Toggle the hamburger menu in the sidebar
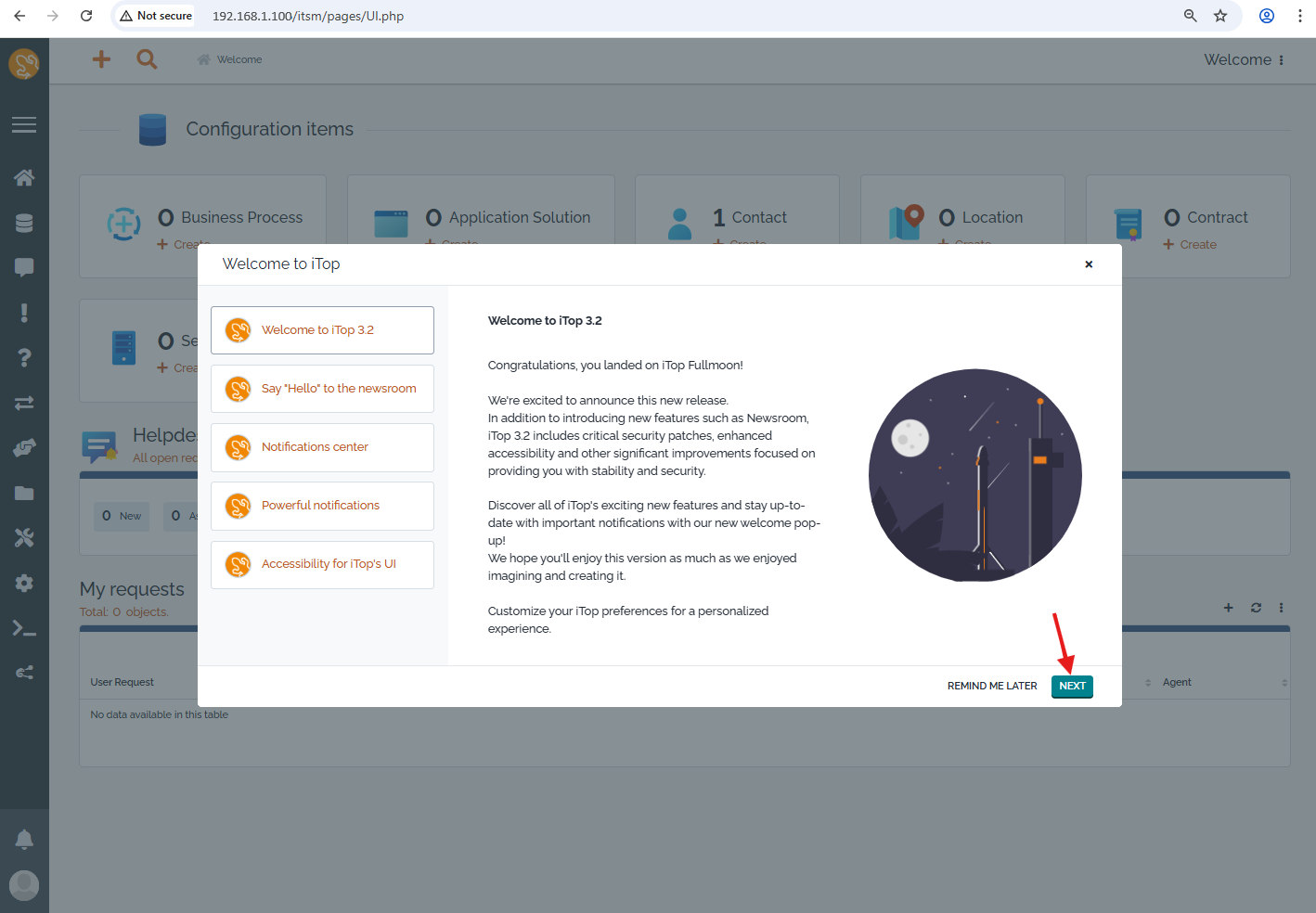 pyautogui.click(x=24, y=124)
